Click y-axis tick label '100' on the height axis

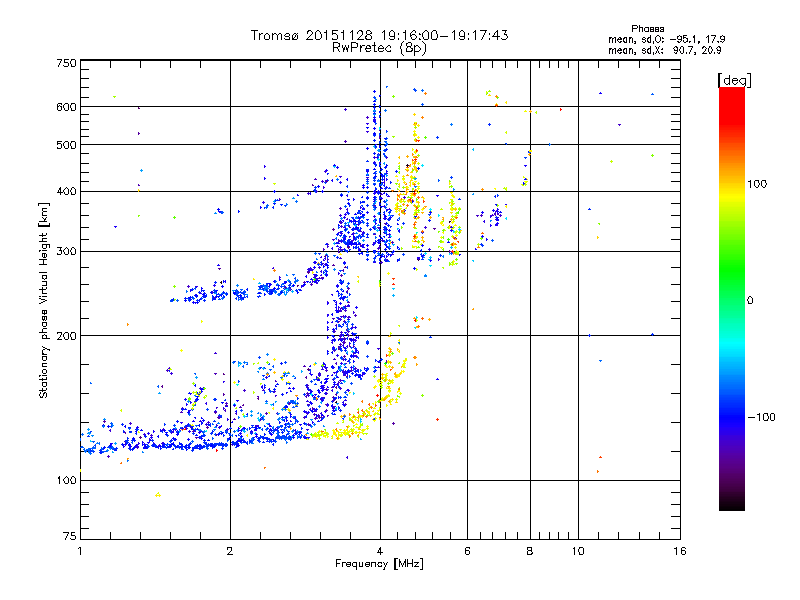(66, 481)
